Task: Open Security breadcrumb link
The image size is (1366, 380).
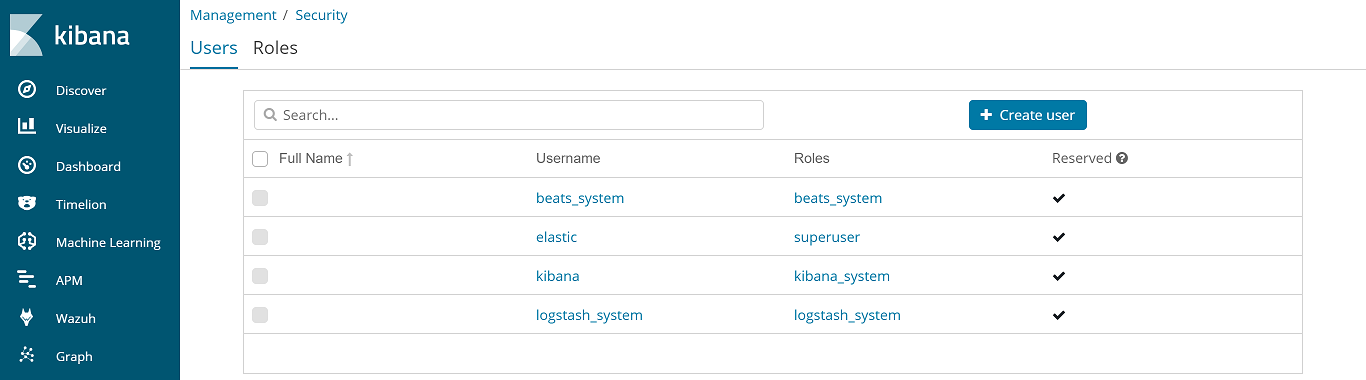Action: [321, 15]
